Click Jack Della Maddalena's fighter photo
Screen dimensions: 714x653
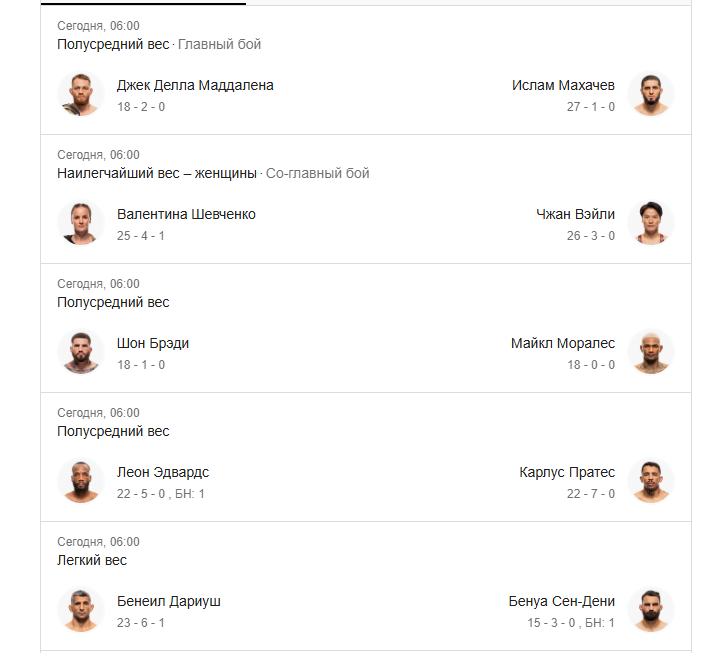click(81, 94)
